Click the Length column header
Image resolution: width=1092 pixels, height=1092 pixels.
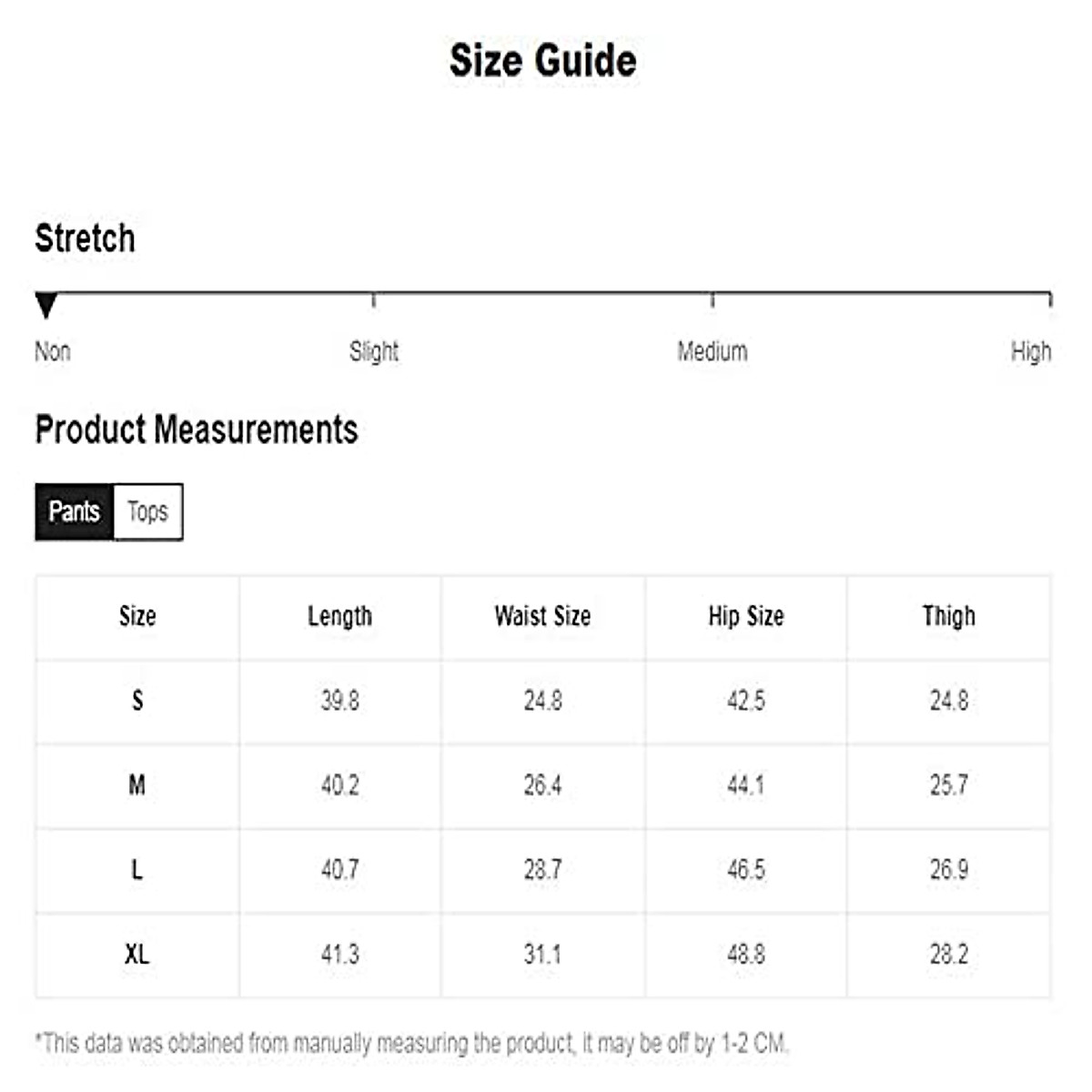coord(339,616)
